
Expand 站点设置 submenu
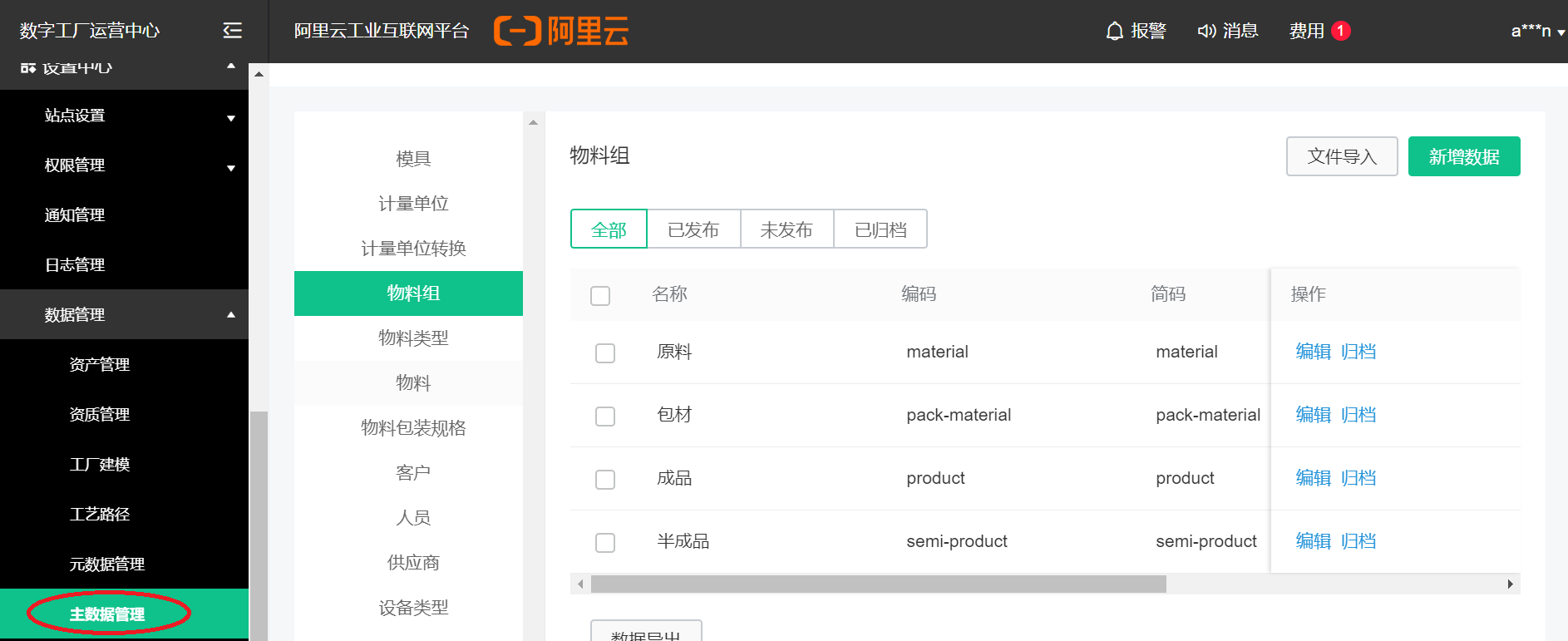[x=231, y=118]
